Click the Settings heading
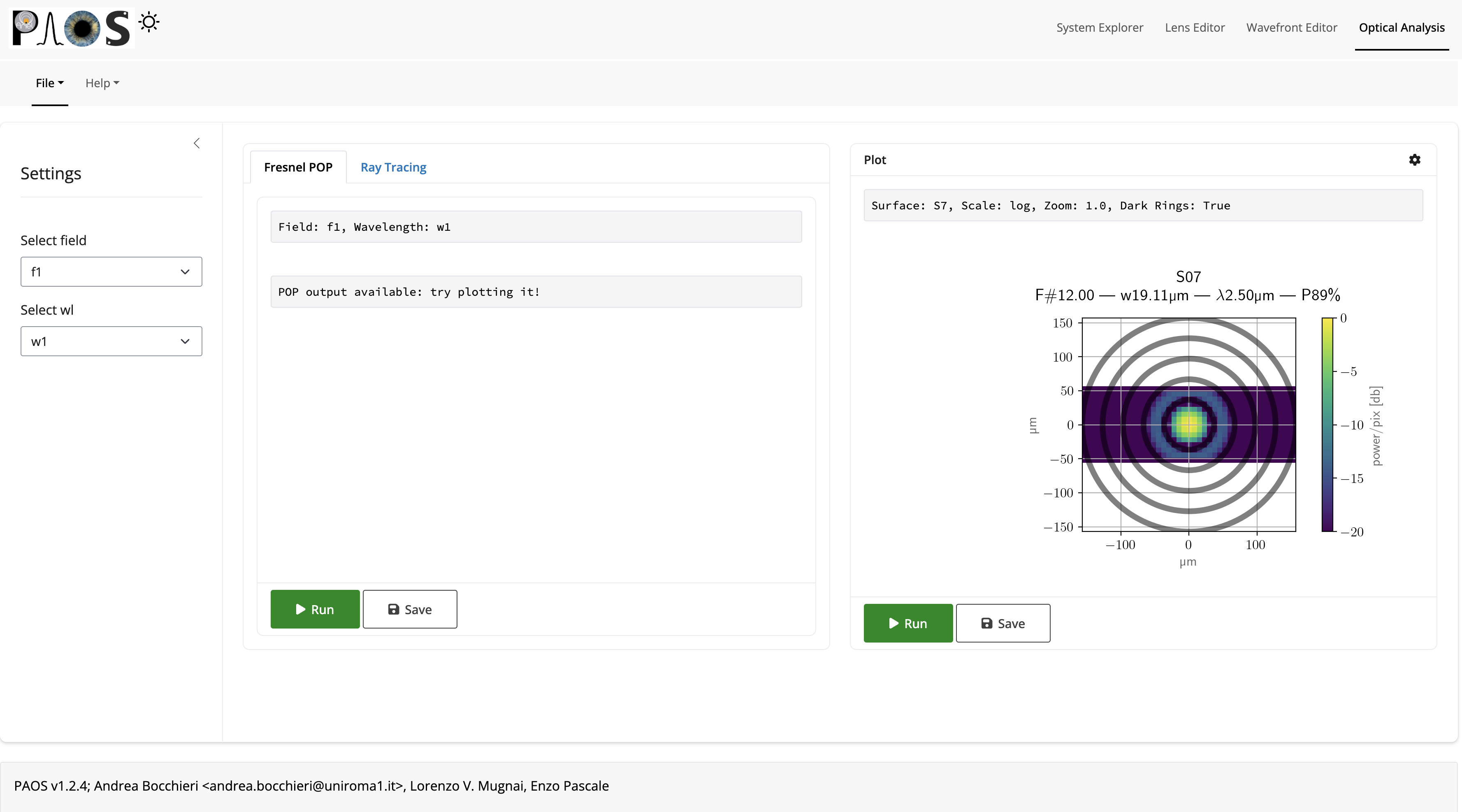 [51, 173]
